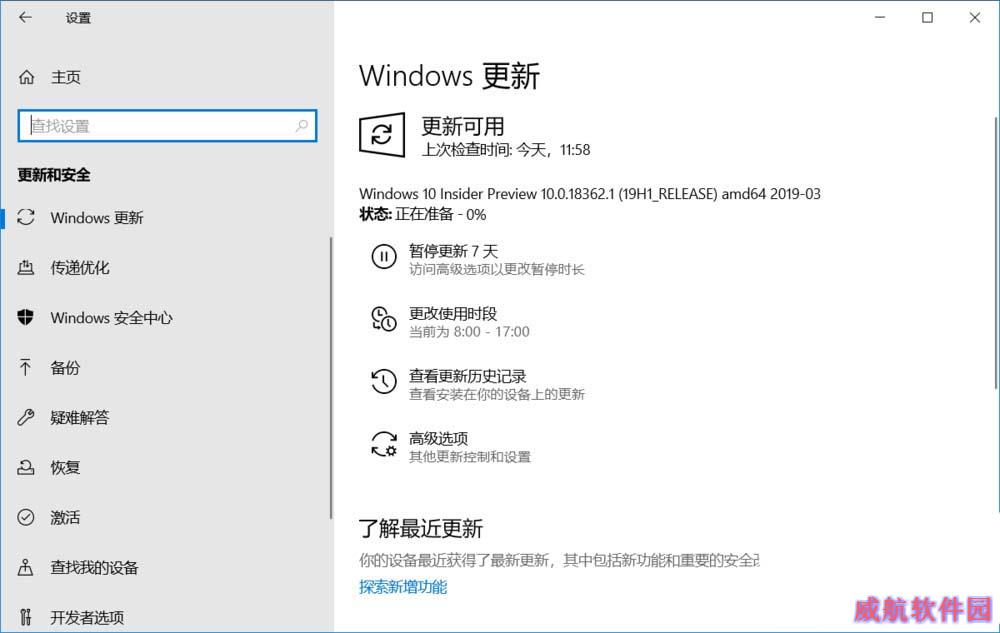Viewport: 1000px width, 633px height.
Task: Click the 状态: 正在准备 - 0% status text
Action: [x=422, y=214]
